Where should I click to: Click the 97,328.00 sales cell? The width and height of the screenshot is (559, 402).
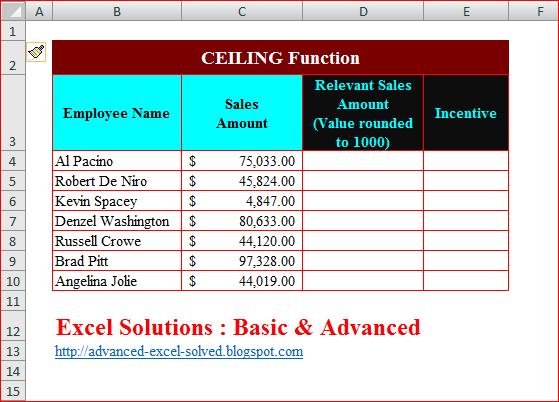242,261
